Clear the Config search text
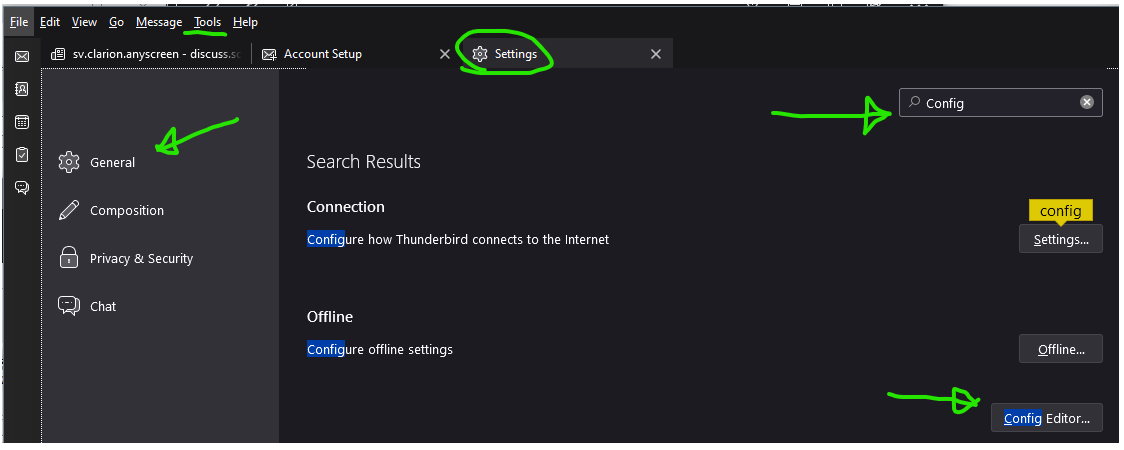The image size is (1124, 450). coord(1087,103)
